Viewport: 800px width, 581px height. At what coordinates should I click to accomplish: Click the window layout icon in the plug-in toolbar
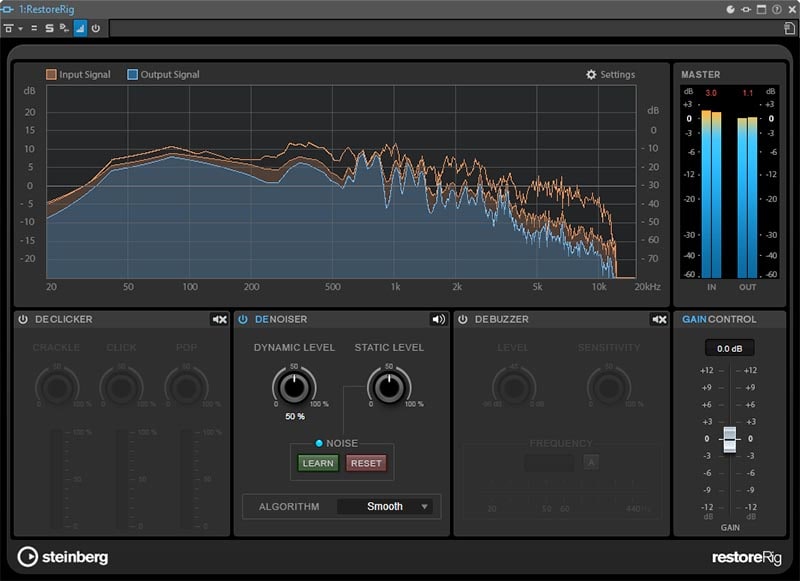point(8,29)
